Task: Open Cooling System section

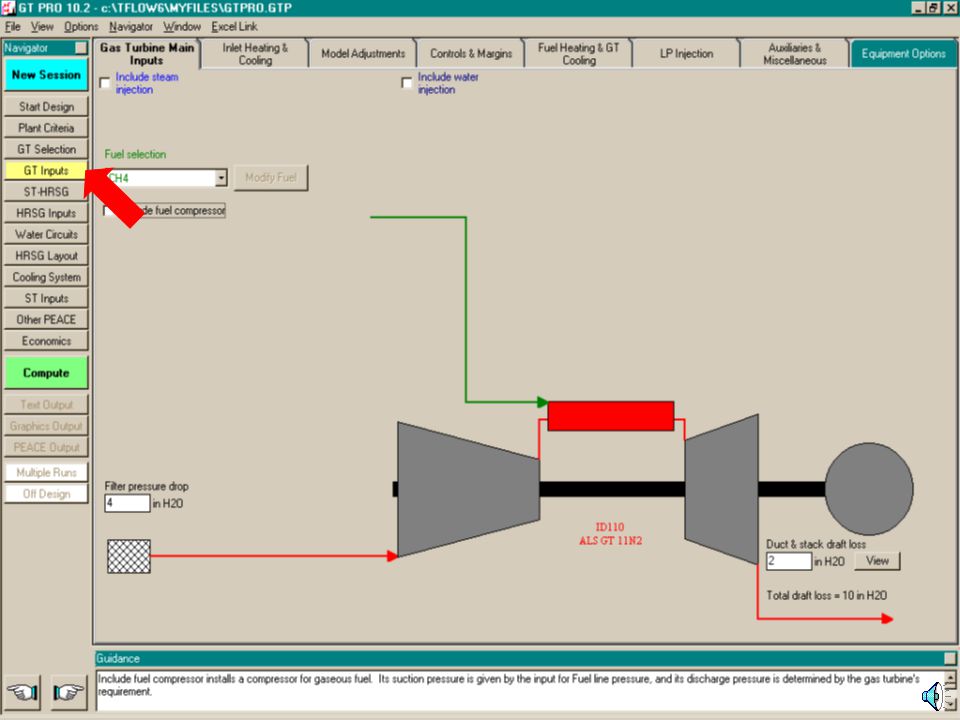Action: tap(46, 277)
